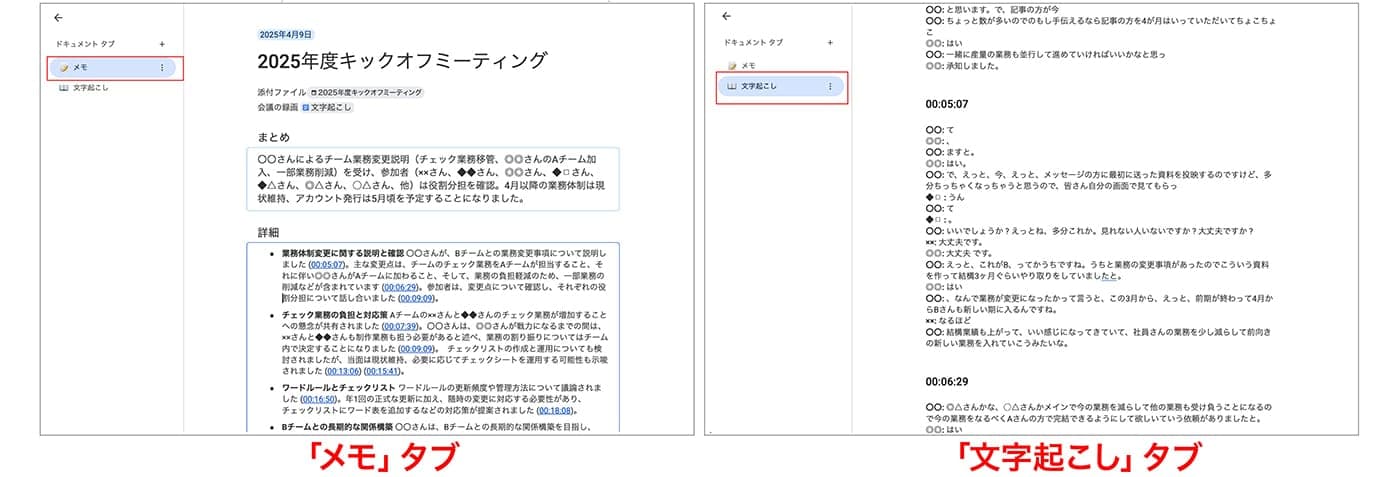Click the book icon of right 文字起こし tab
Viewport: 1400px width, 477px height.
pos(731,87)
